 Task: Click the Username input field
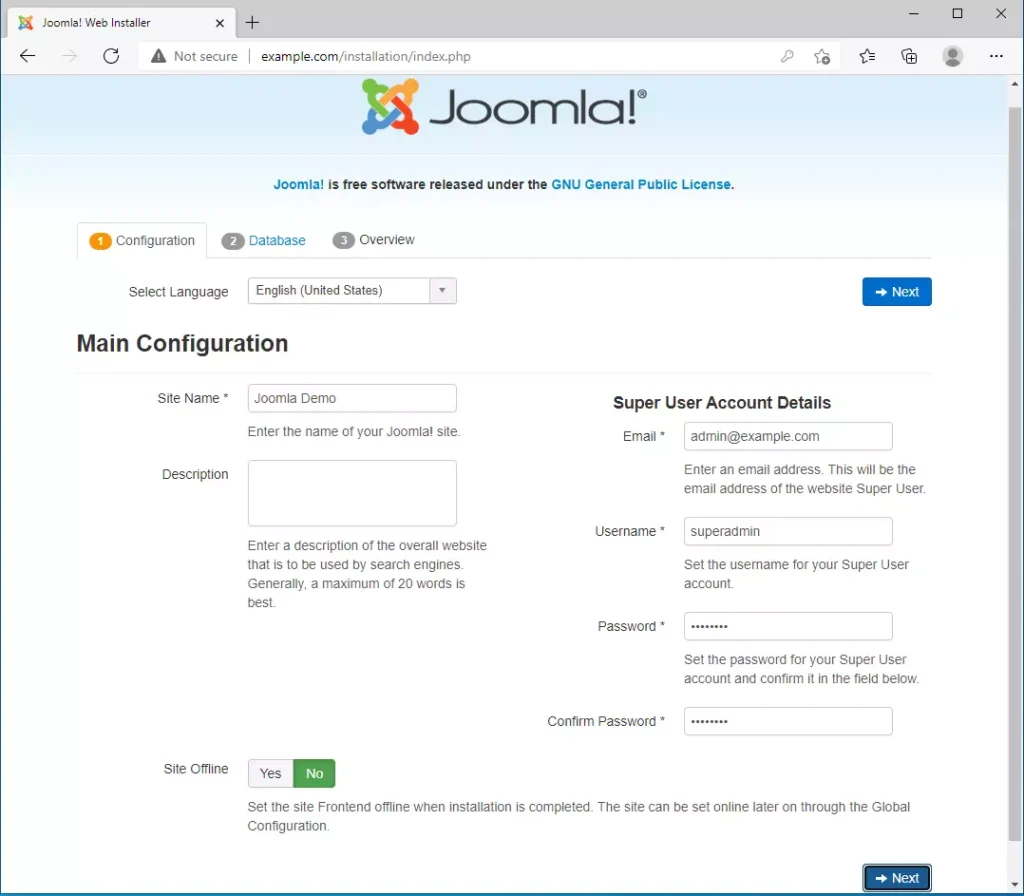[x=788, y=531]
